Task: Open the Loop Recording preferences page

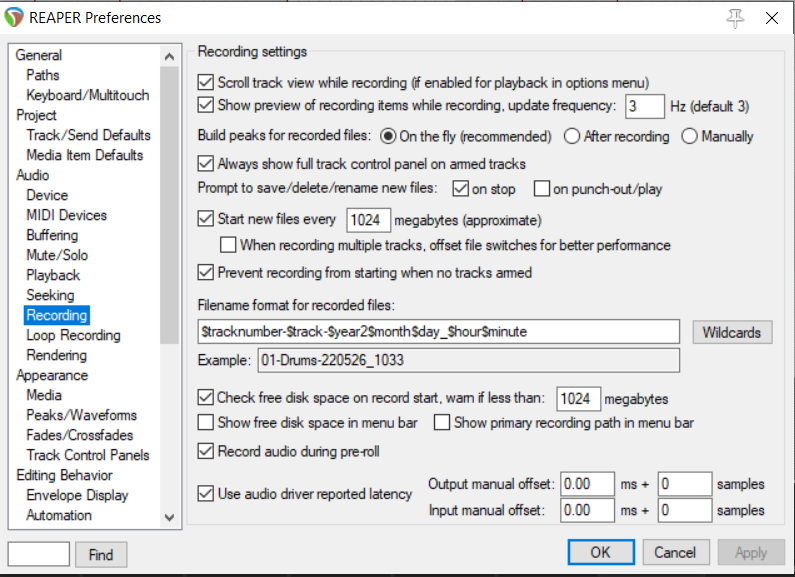Action: coord(73,335)
